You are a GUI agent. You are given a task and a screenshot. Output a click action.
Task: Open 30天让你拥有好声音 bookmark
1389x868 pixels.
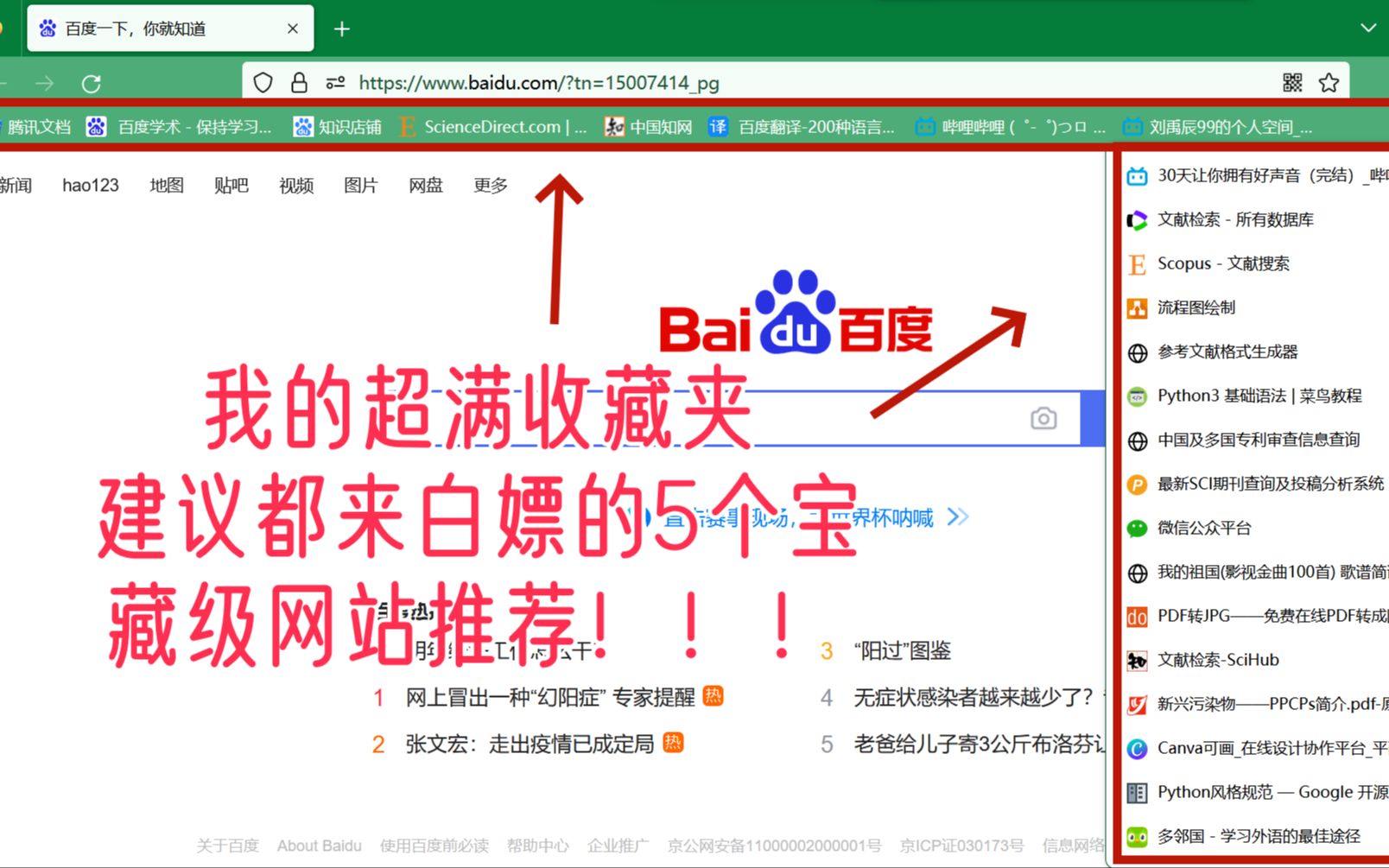pos(1257,175)
